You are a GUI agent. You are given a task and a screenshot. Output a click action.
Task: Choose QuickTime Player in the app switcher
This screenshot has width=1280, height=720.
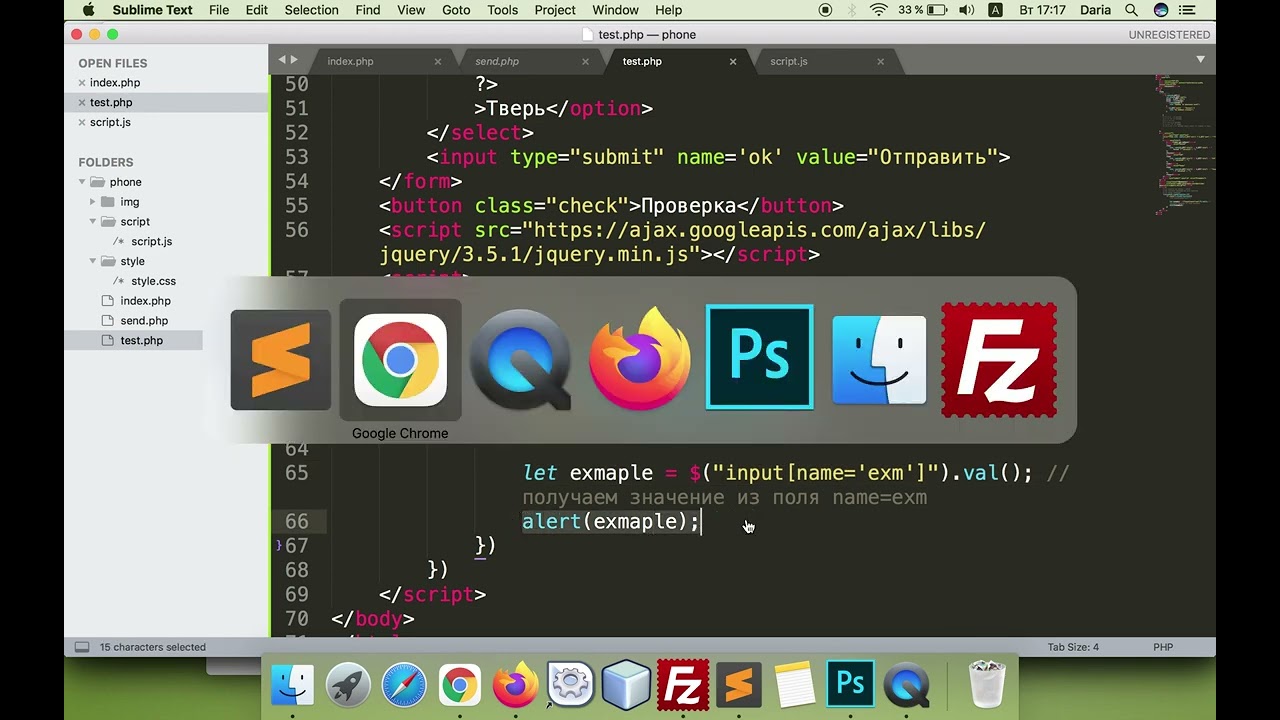520,360
